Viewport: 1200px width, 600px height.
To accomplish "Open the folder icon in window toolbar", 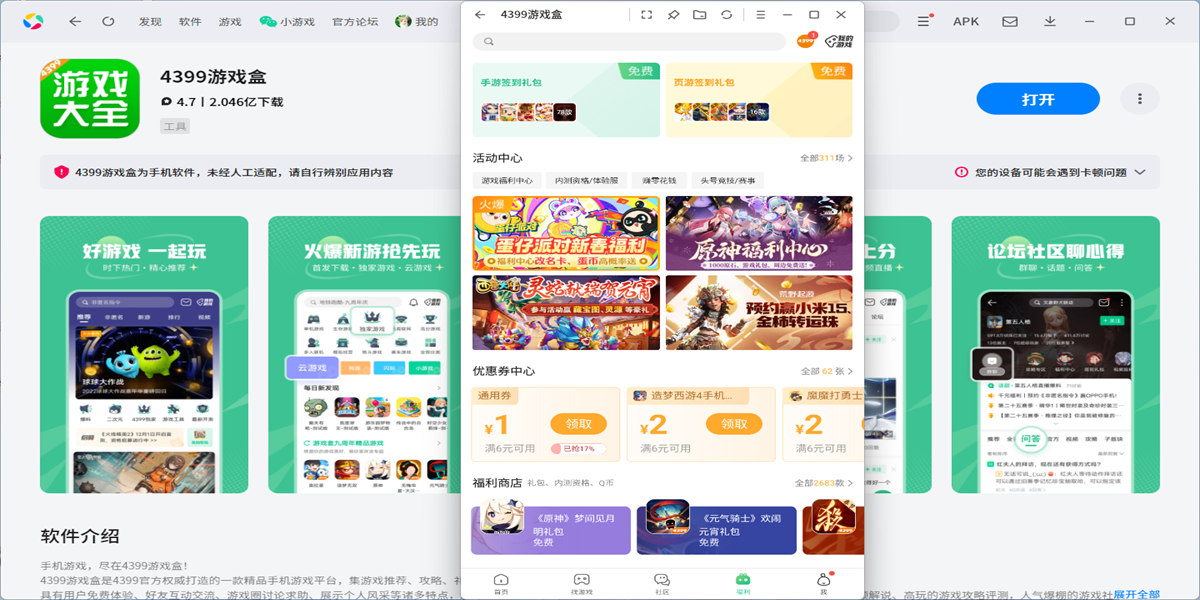I will (x=699, y=15).
